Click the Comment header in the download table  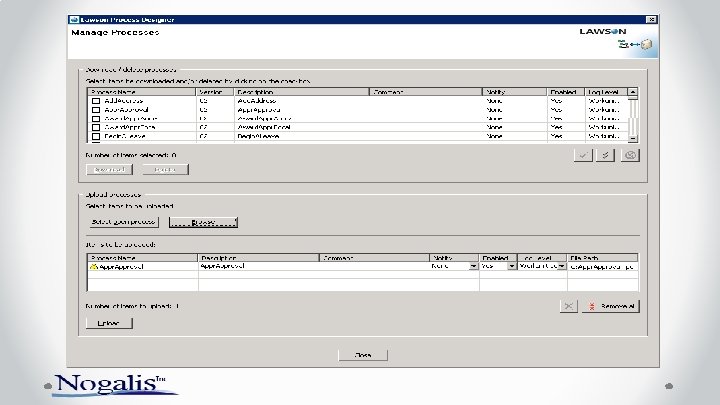[x=426, y=92]
